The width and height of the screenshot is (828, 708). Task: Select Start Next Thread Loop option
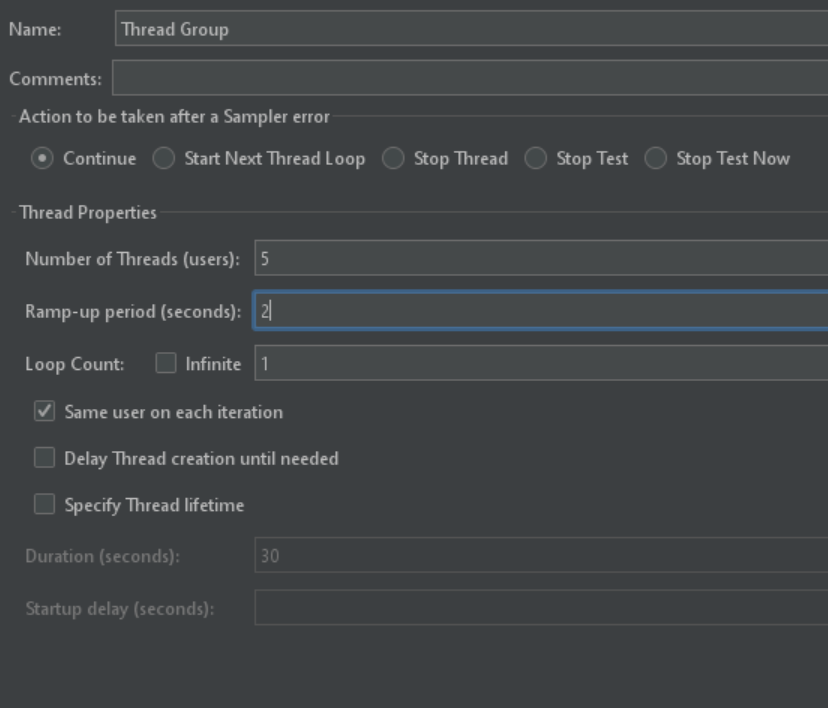[164, 158]
